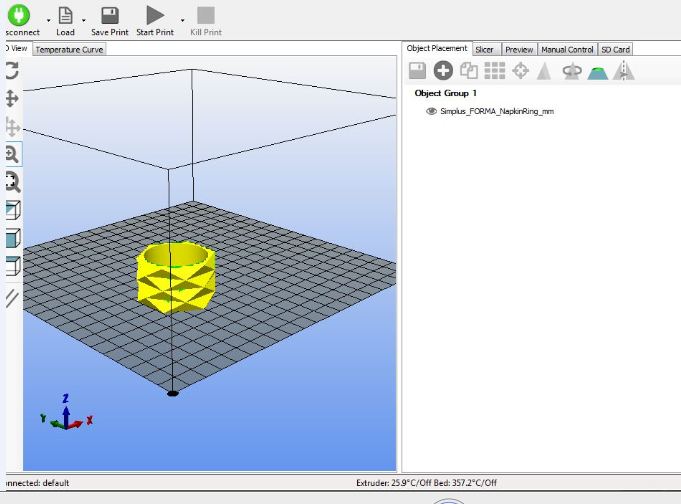The image size is (681, 504).
Task: Switch to the Slicer tab
Action: [x=484, y=50]
